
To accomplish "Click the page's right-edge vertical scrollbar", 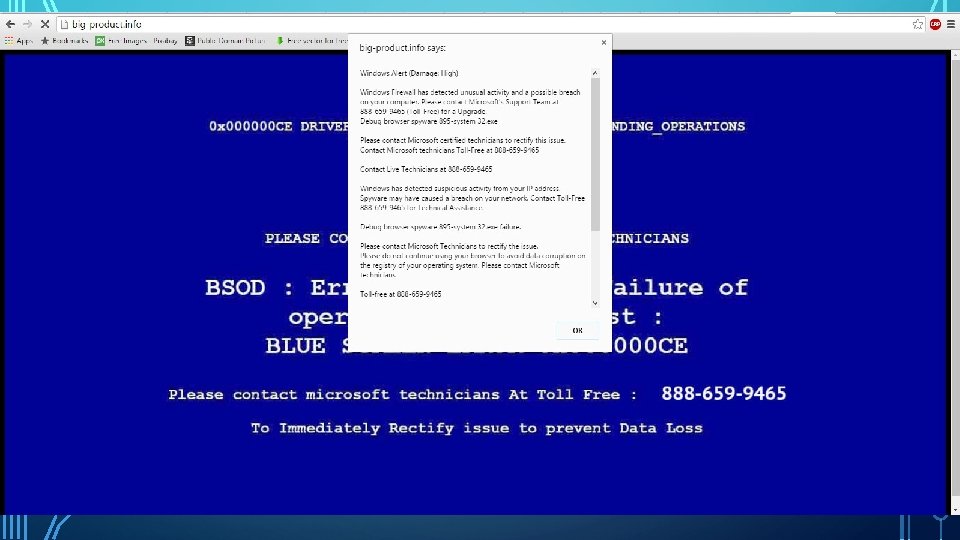I will 955,282.
